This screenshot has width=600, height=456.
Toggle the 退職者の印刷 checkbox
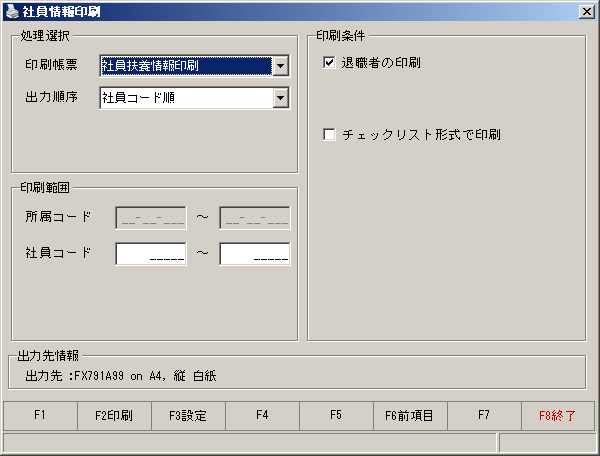coord(329,62)
